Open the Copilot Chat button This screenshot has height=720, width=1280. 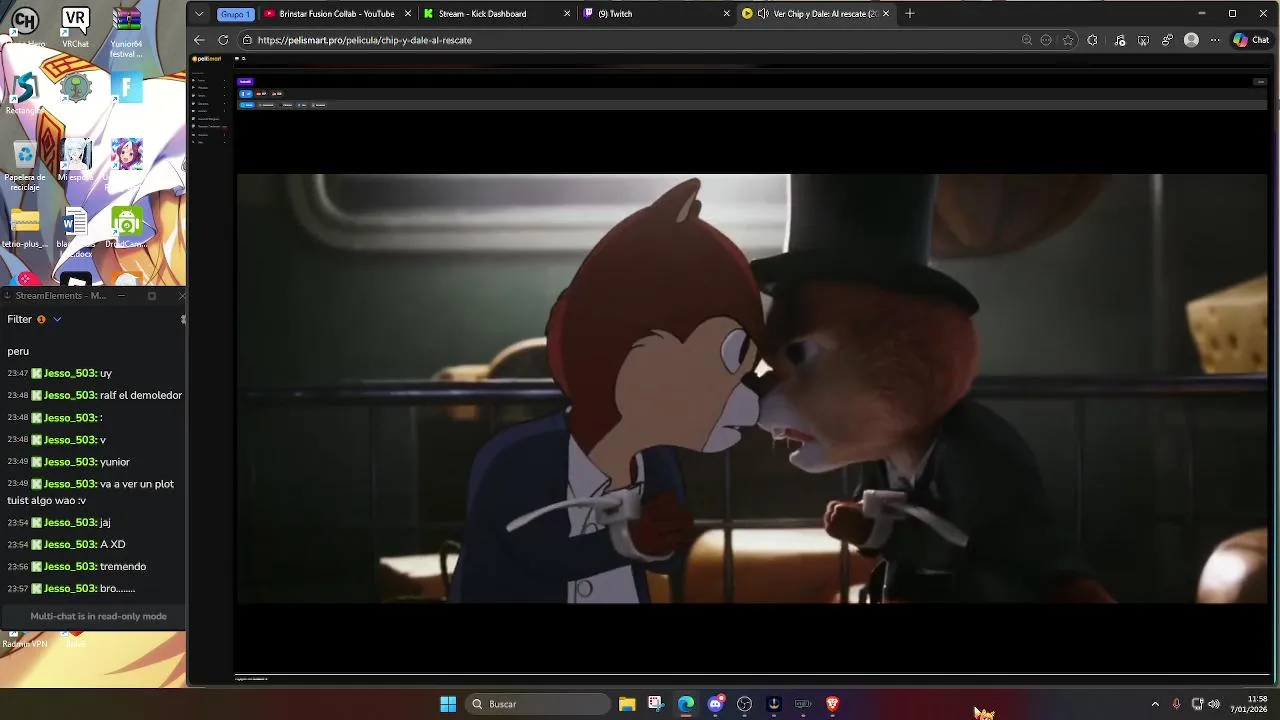tap(1251, 40)
